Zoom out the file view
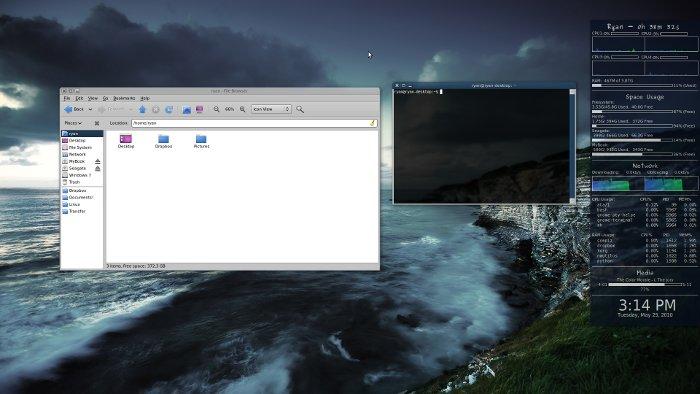700x394 pixels. 217,109
